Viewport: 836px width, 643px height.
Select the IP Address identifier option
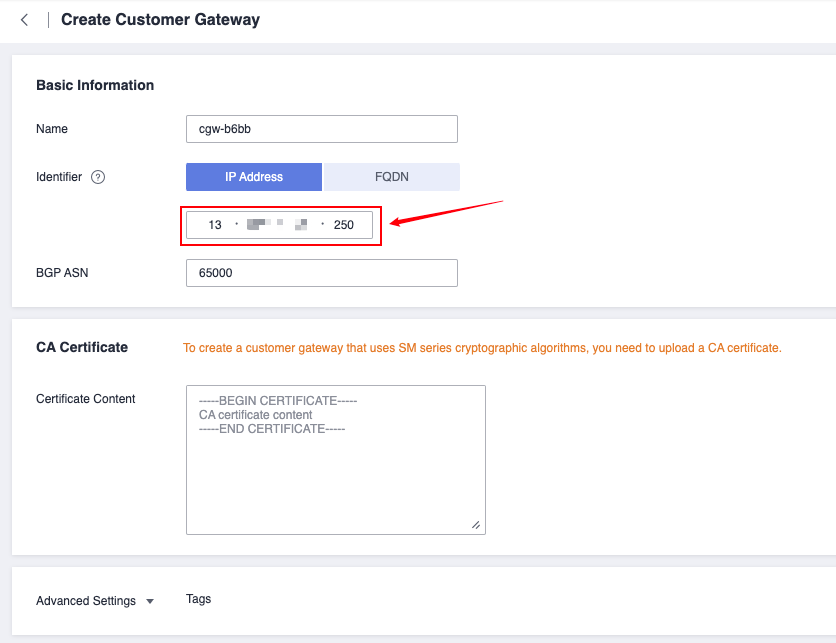[x=254, y=177]
